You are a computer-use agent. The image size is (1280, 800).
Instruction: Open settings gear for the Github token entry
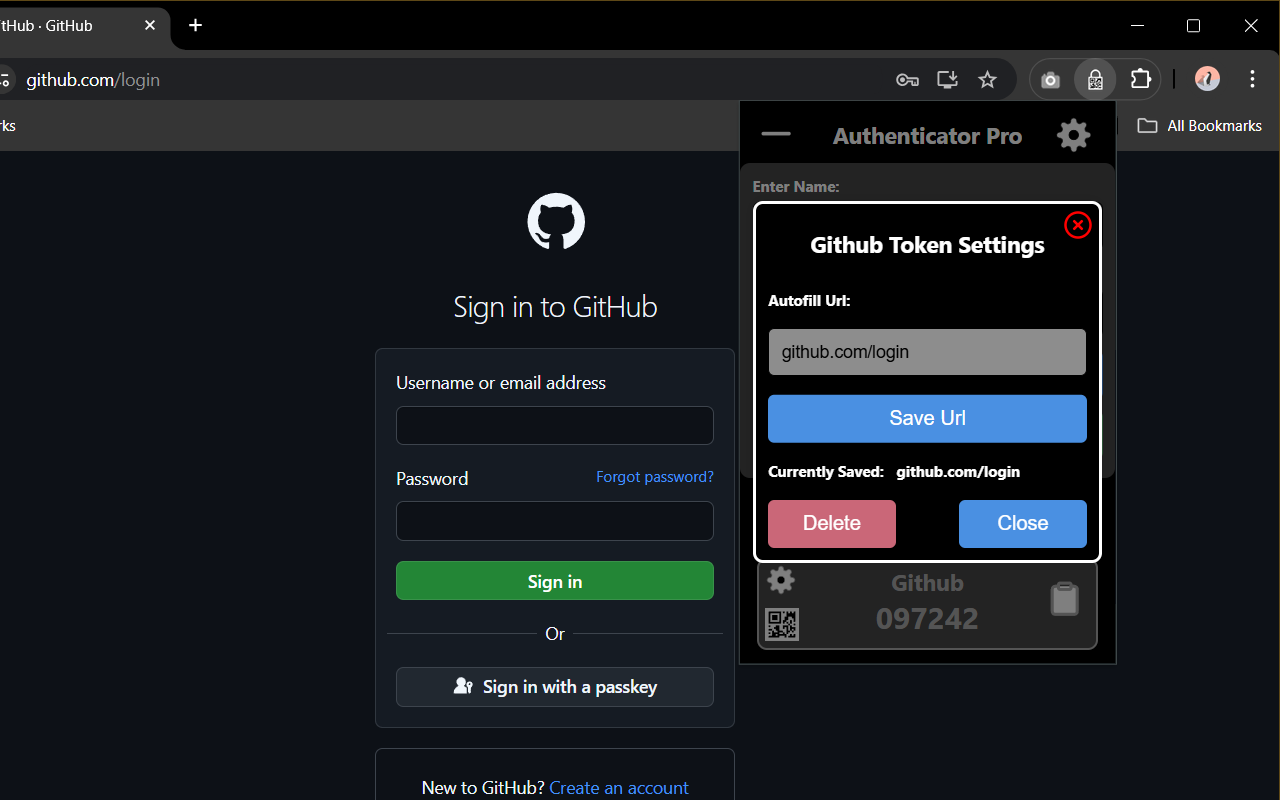tap(781, 580)
